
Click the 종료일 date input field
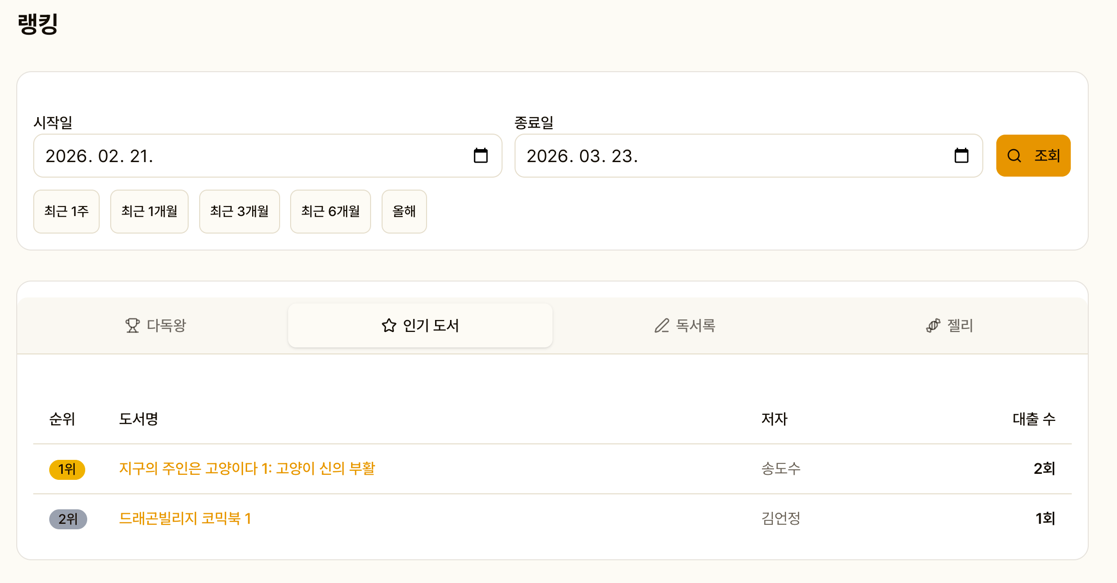point(730,156)
